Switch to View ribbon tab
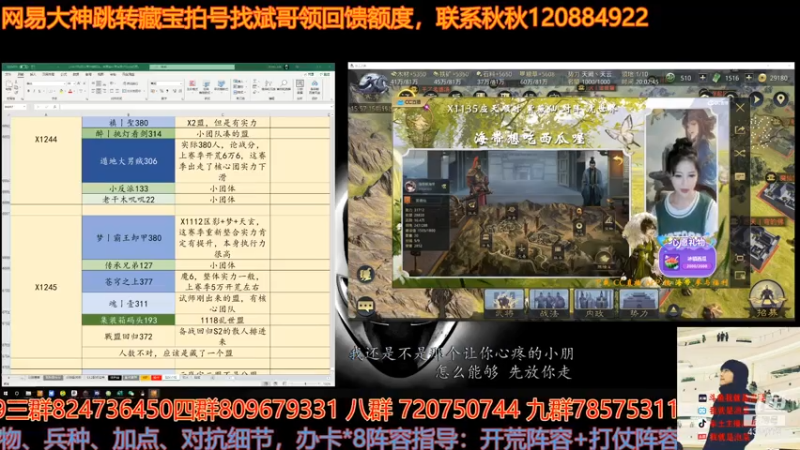The width and height of the screenshot is (800, 450). click(101, 74)
